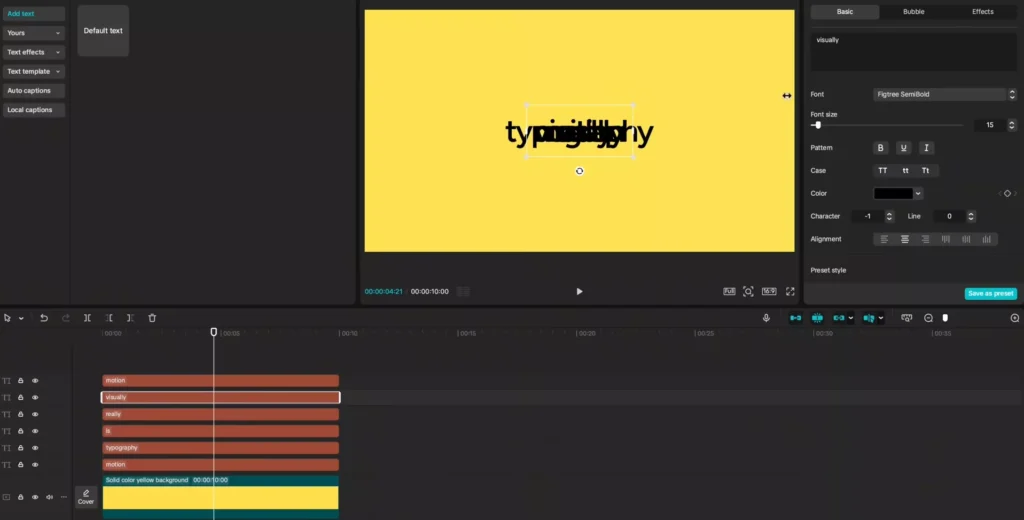1024x520 pixels.
Task: Open more options for the background track
Action: point(63,497)
